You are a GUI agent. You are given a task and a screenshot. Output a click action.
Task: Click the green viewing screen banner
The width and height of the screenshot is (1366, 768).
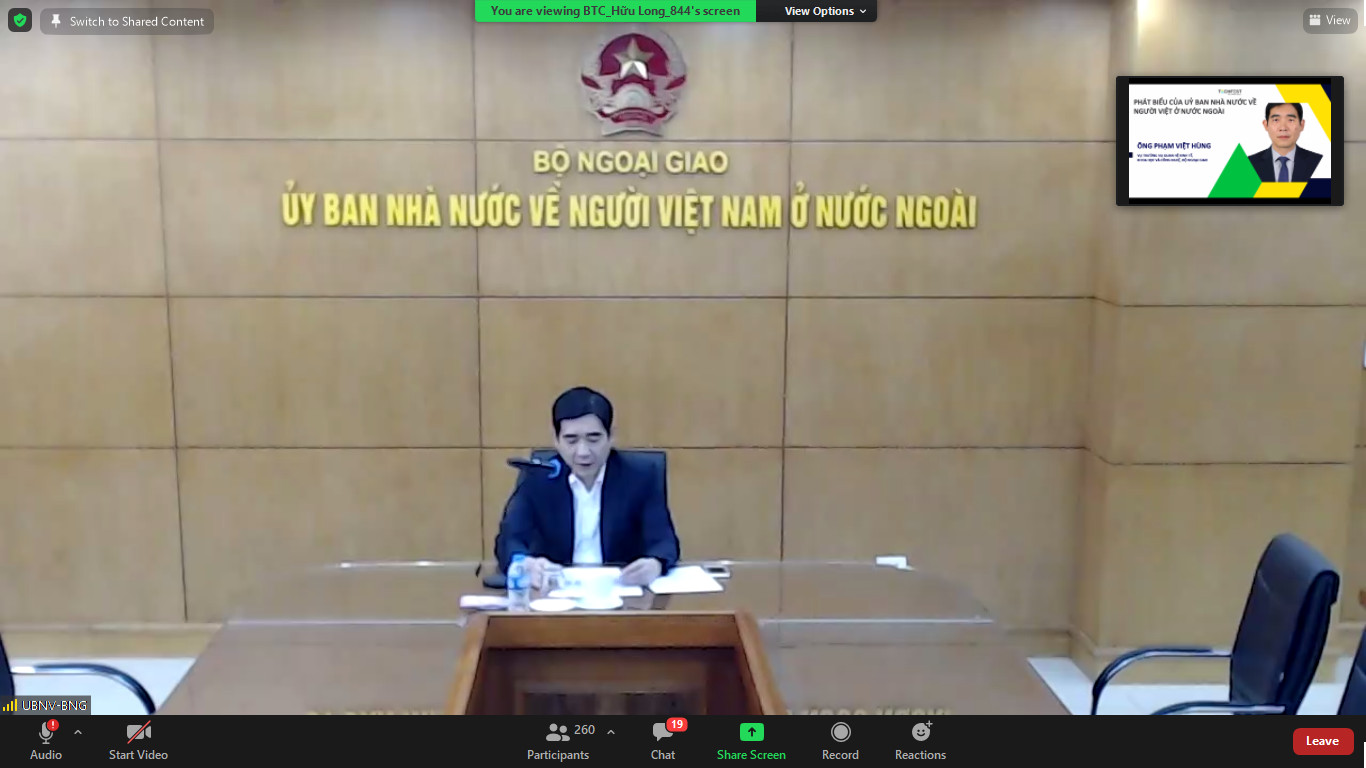(x=615, y=11)
